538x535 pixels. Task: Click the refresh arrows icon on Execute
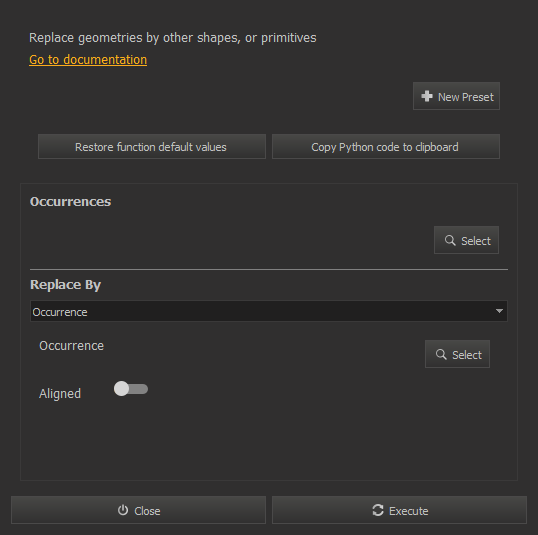tap(378, 510)
